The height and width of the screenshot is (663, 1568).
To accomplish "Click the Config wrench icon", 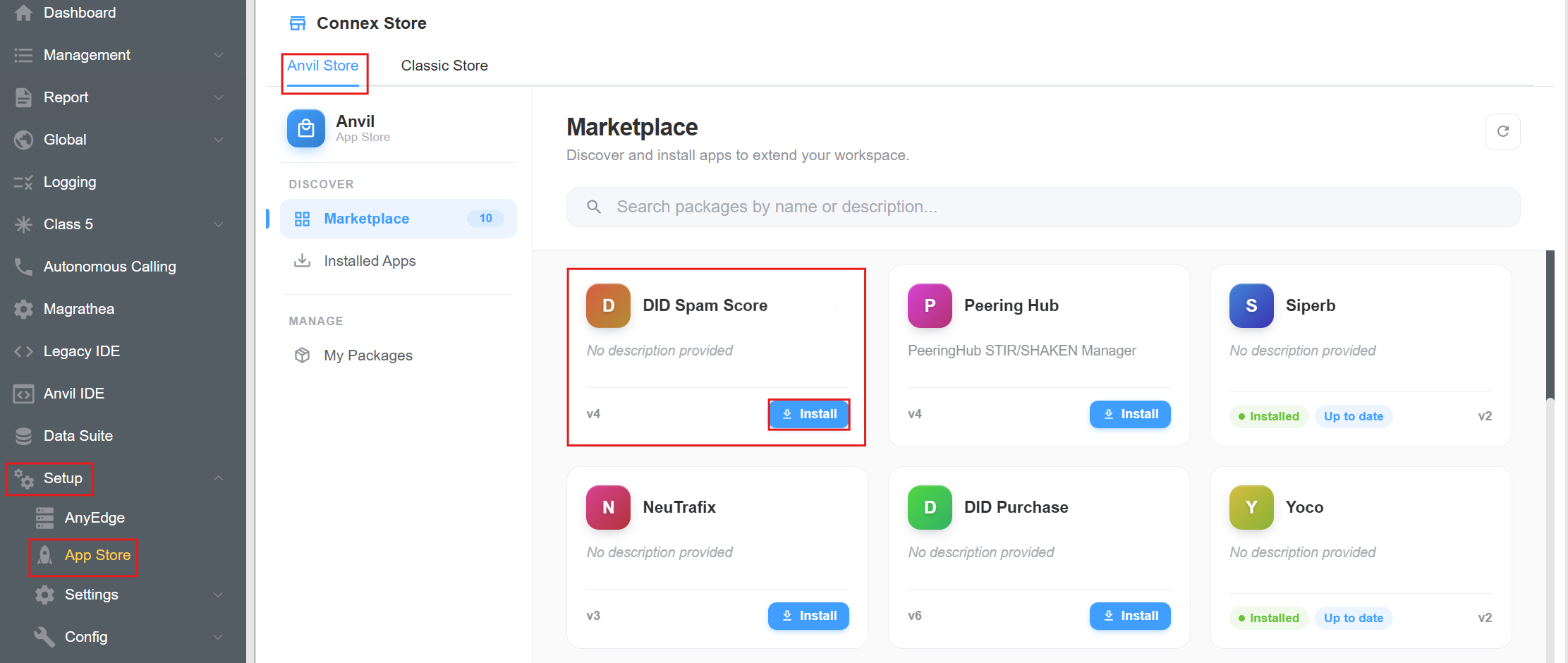I will (x=44, y=637).
